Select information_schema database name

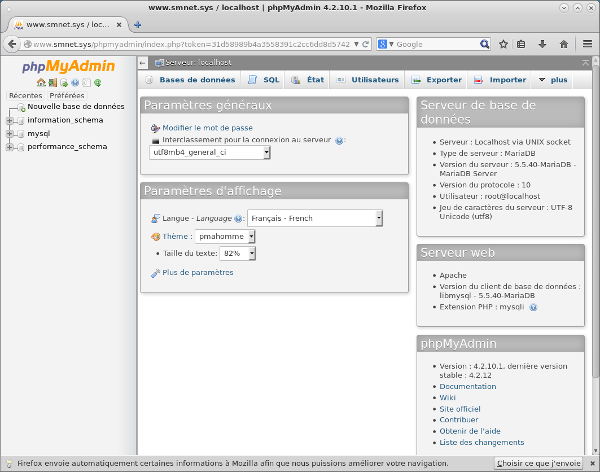(x=65, y=120)
